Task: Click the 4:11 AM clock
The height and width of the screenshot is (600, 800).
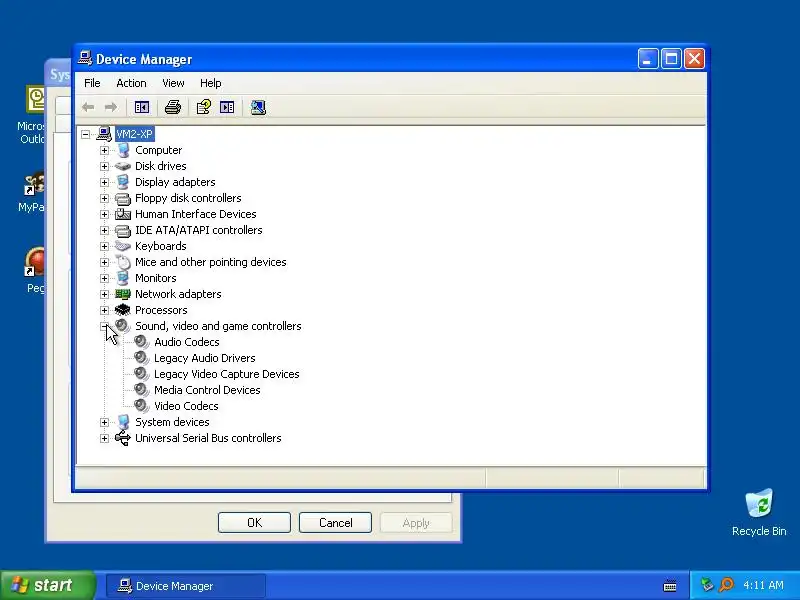Action: pos(763,585)
